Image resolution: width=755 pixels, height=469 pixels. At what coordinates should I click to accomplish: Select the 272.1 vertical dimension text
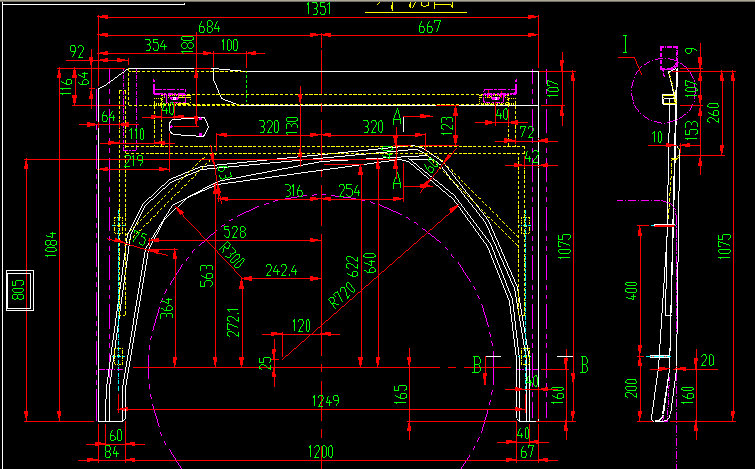click(233, 321)
